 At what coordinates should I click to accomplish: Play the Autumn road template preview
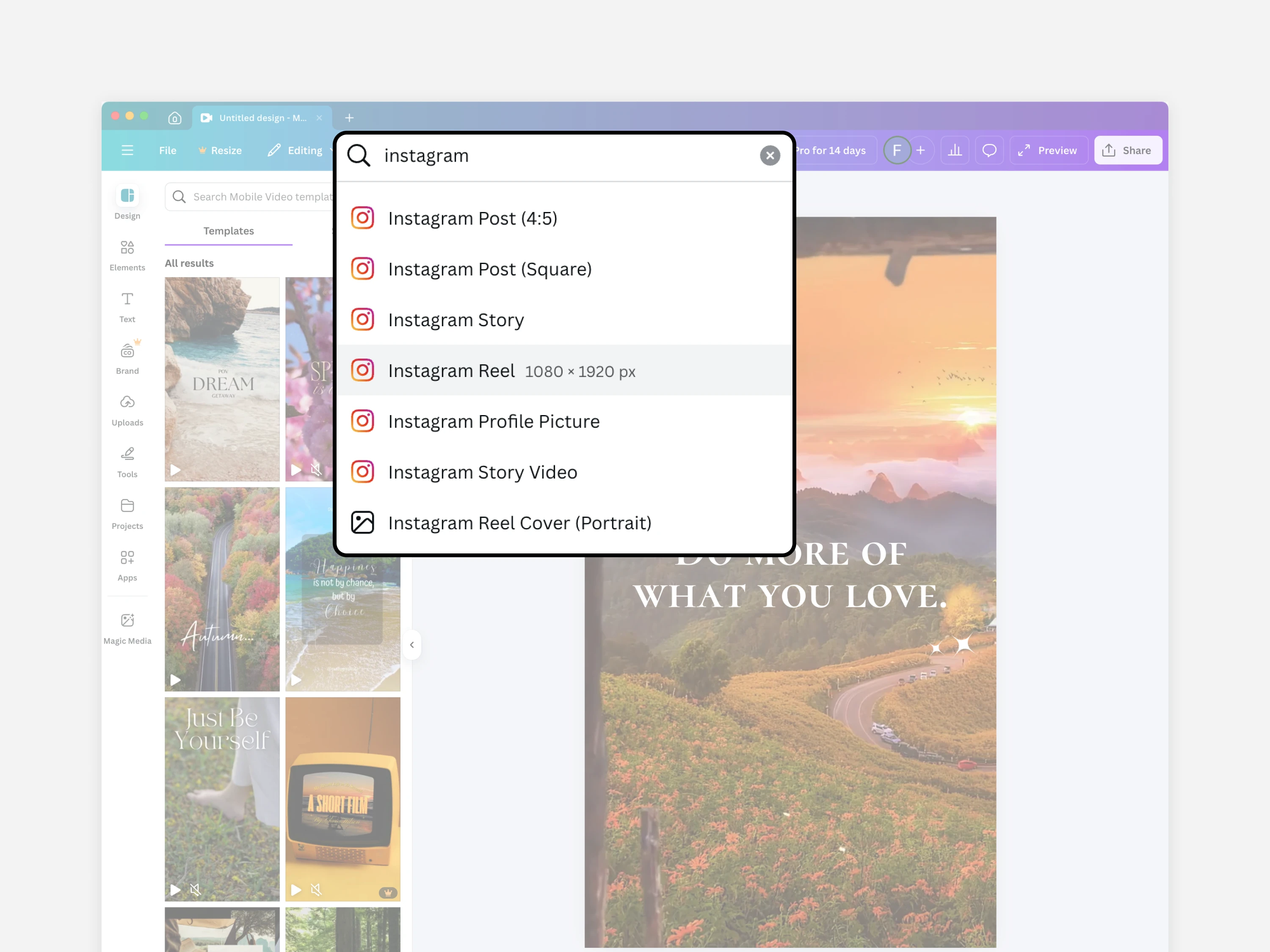[x=175, y=680]
